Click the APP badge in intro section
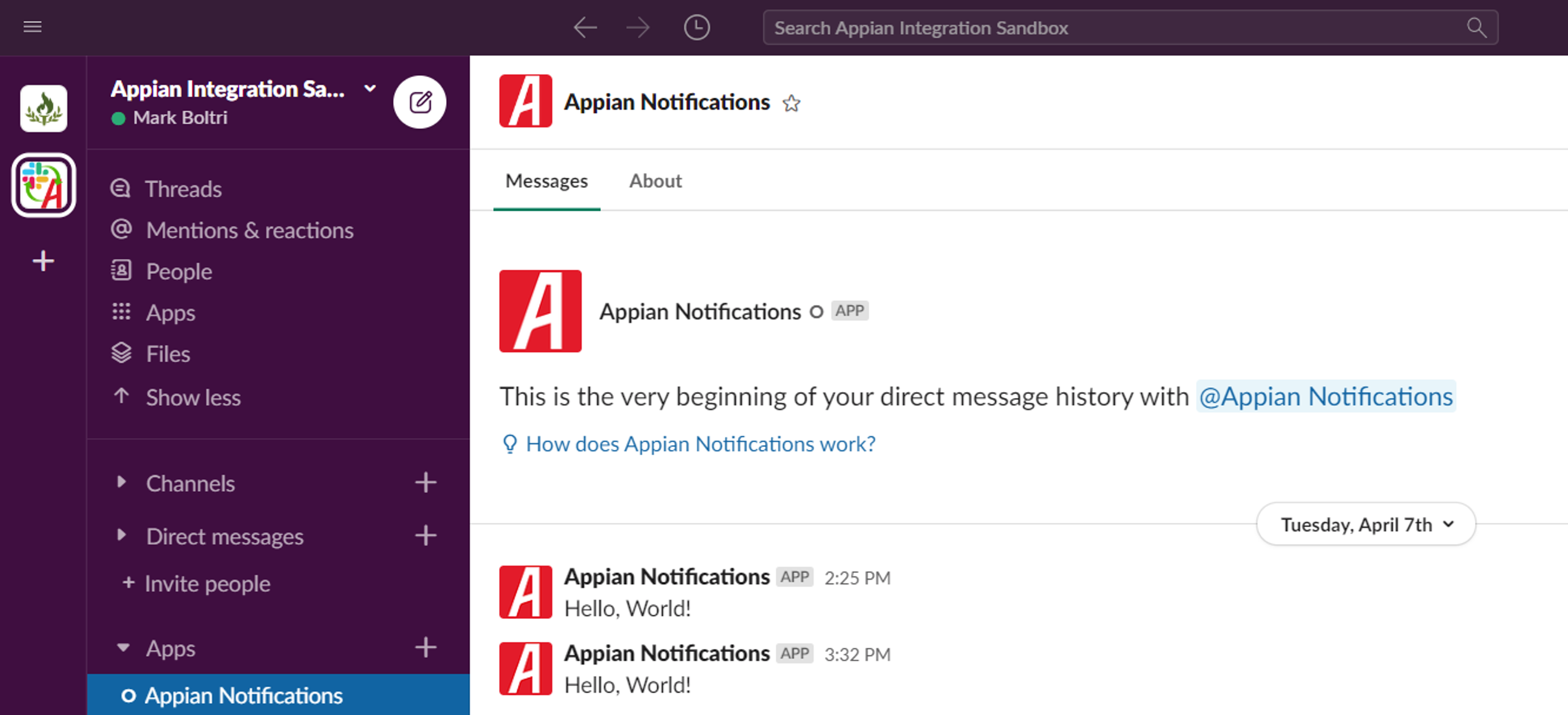 tap(850, 311)
